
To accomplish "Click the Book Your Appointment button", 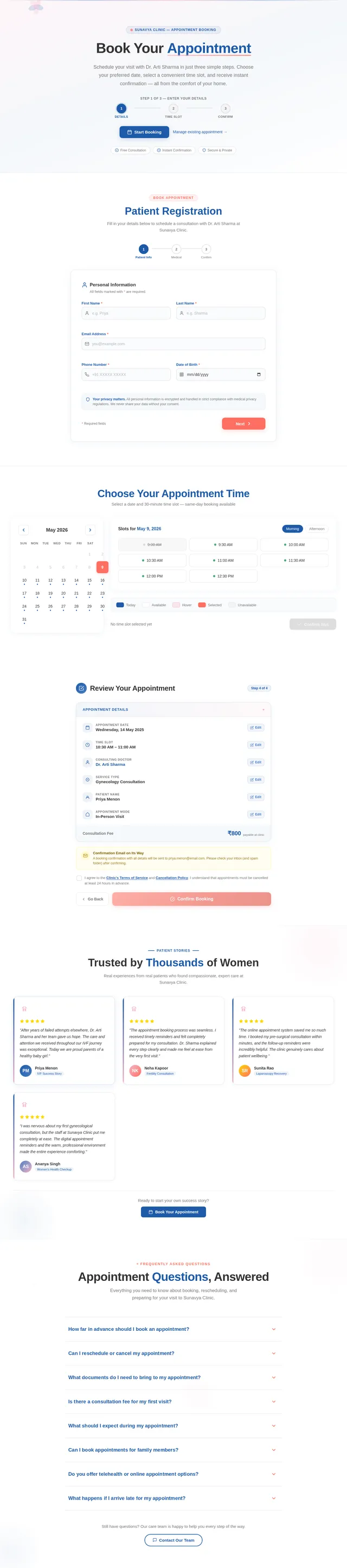I will (x=173, y=1212).
